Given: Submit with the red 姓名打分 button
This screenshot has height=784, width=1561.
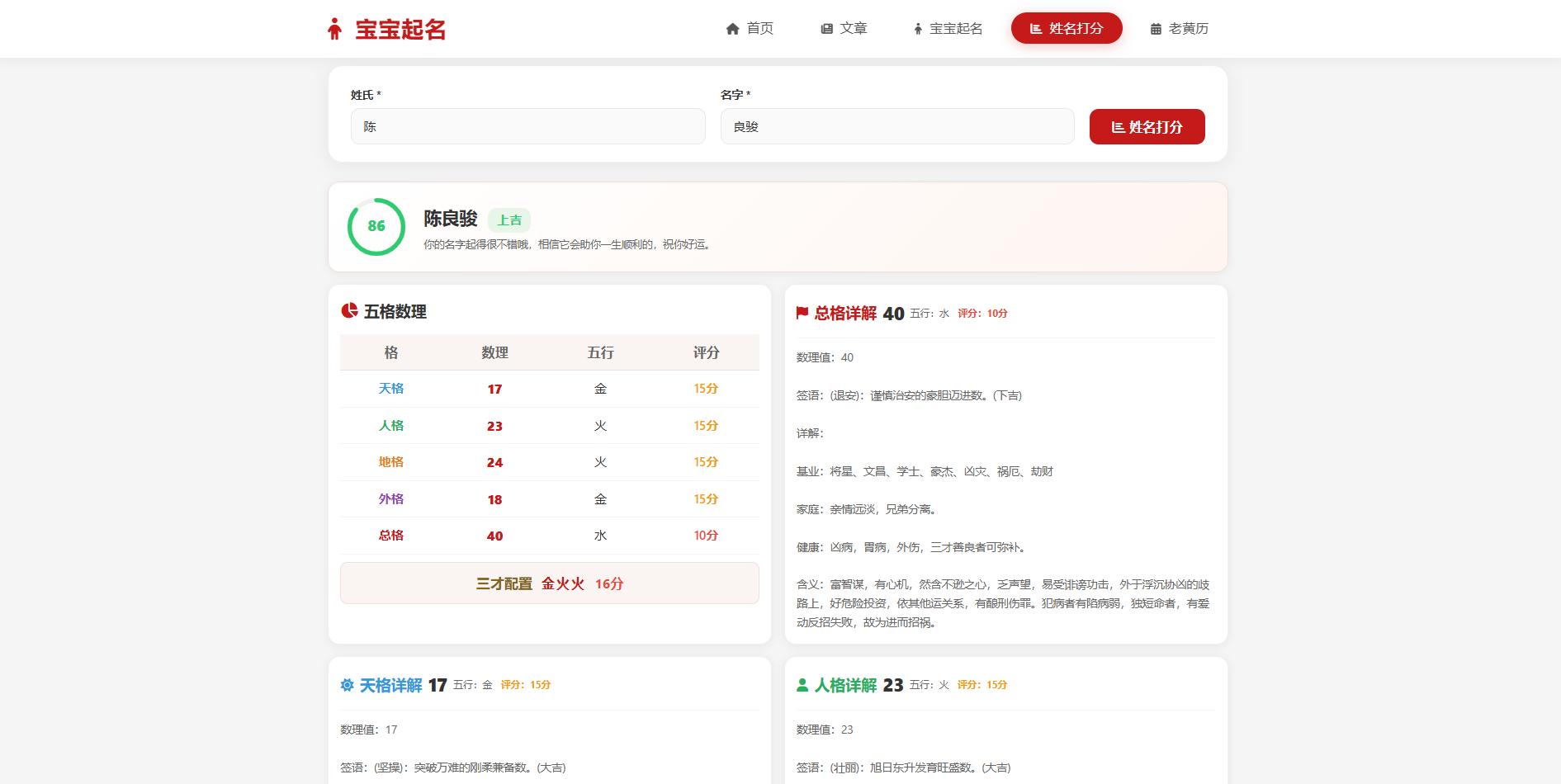Looking at the screenshot, I should point(1147,126).
